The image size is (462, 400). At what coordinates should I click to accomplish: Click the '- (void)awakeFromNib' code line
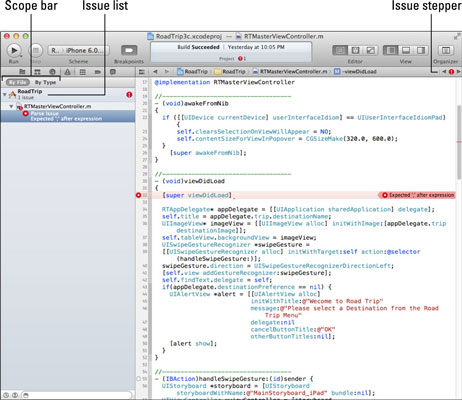tap(192, 103)
